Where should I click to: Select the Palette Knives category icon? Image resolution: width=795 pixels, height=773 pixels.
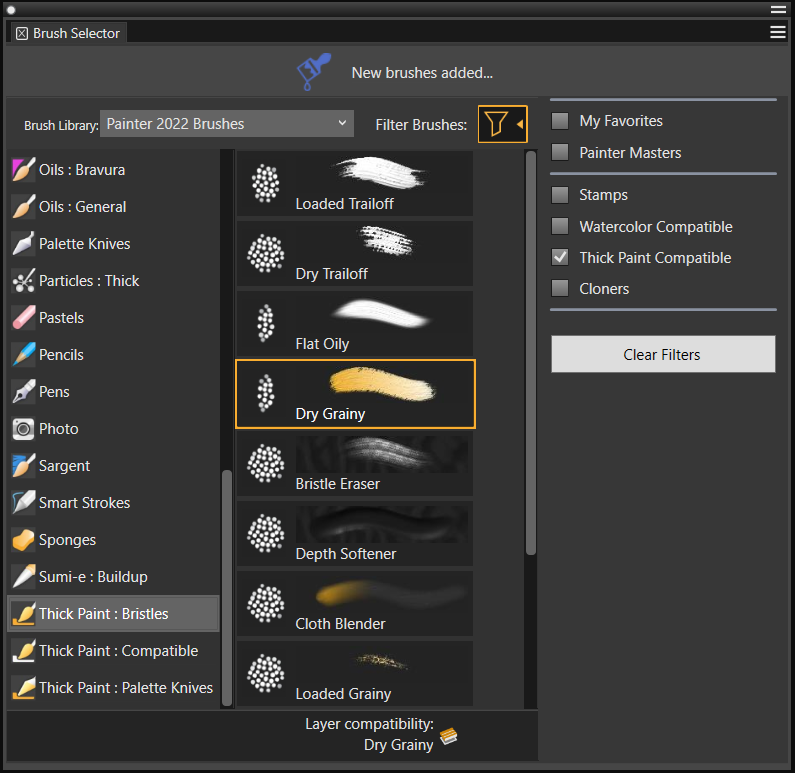pos(23,244)
